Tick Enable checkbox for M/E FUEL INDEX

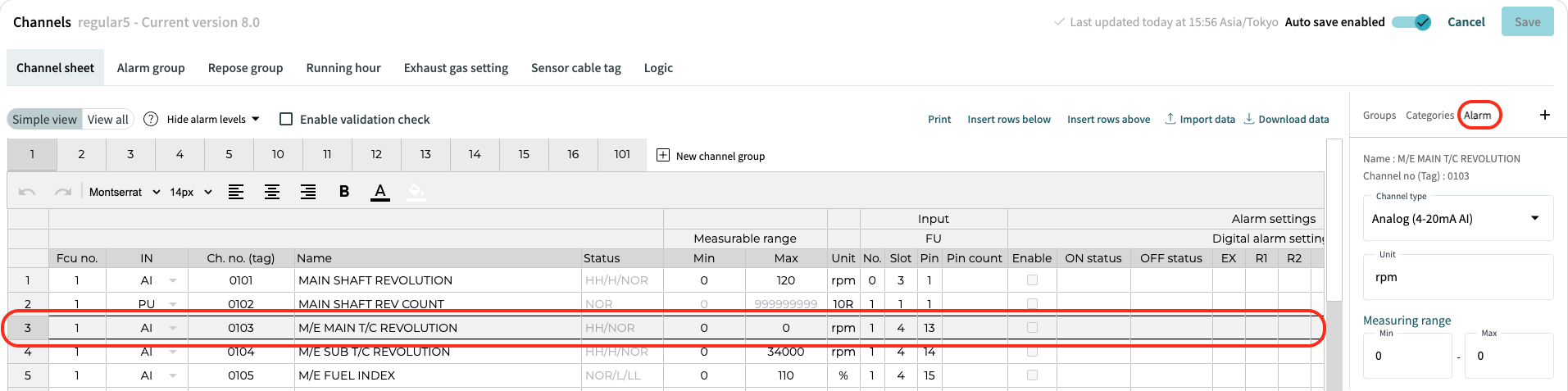[x=1032, y=375]
